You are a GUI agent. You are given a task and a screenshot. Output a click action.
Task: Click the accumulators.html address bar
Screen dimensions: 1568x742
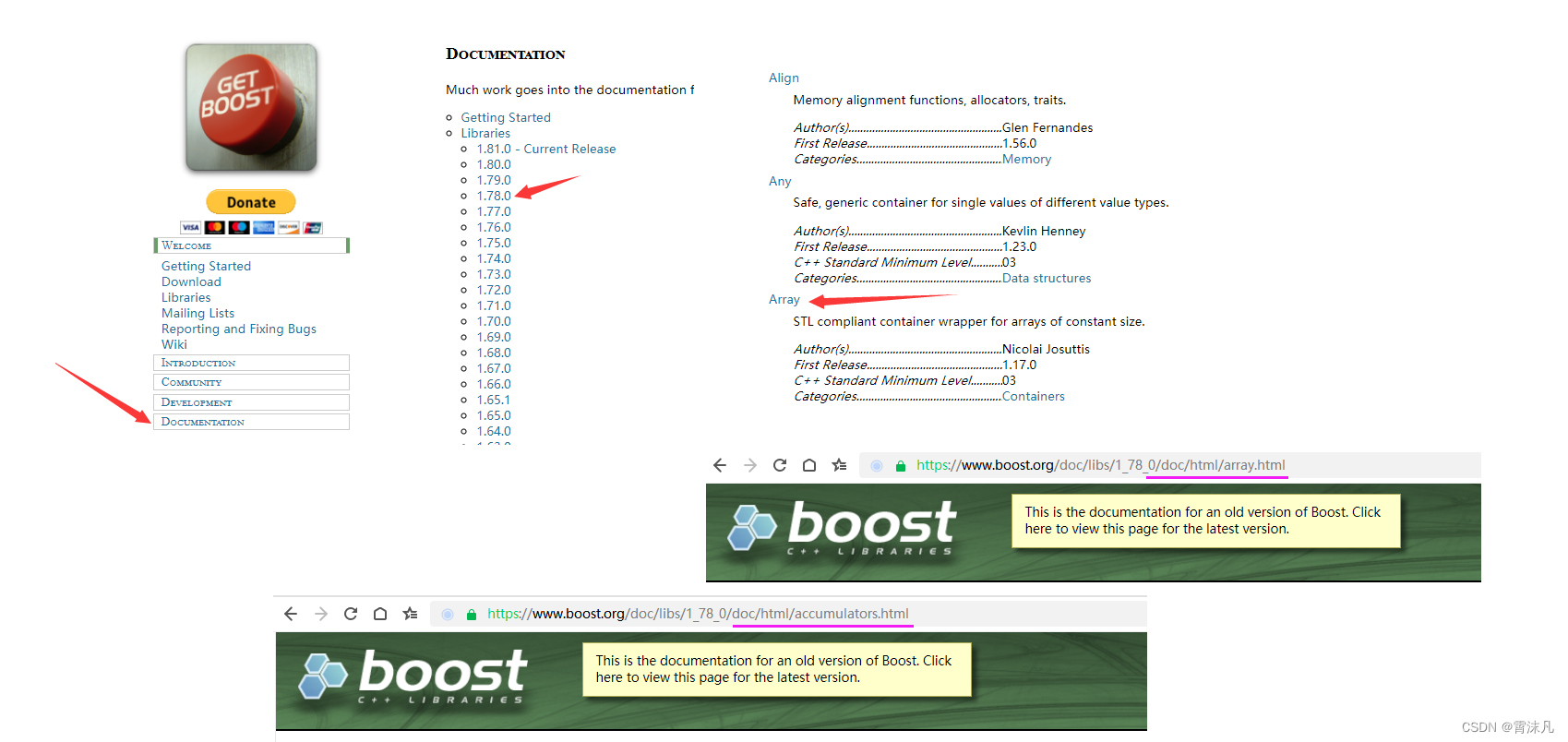(788, 614)
